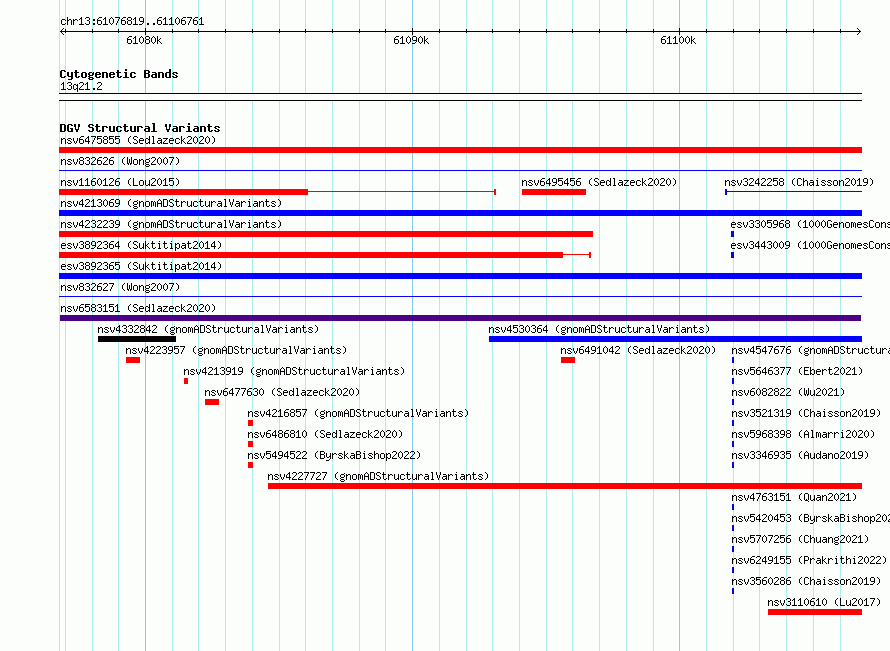Click the nsv4227727 gnomAD variant label
Image resolution: width=890 pixels, height=651 pixels.
(378, 476)
